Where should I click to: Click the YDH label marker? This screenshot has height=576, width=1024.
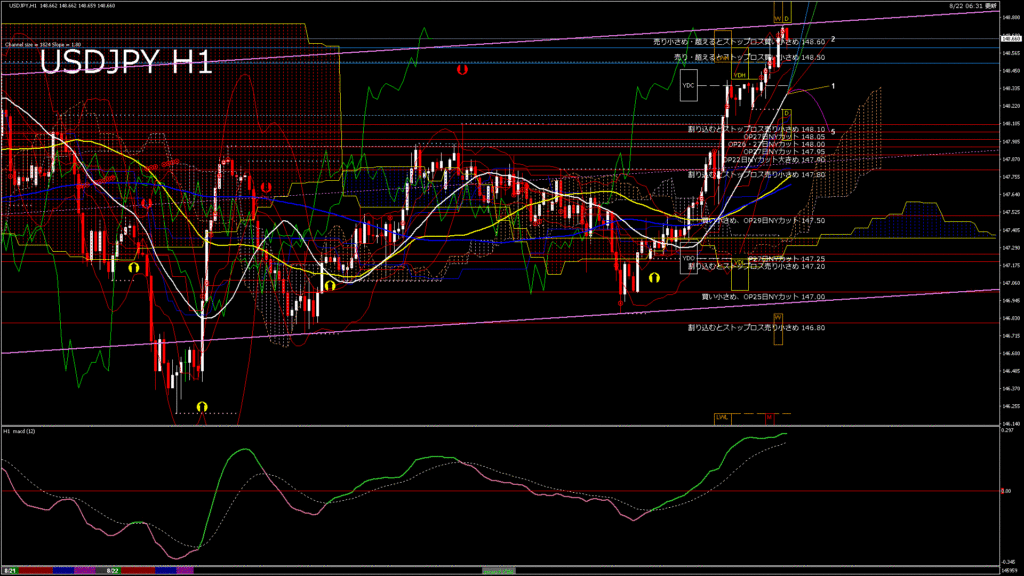[x=740, y=75]
